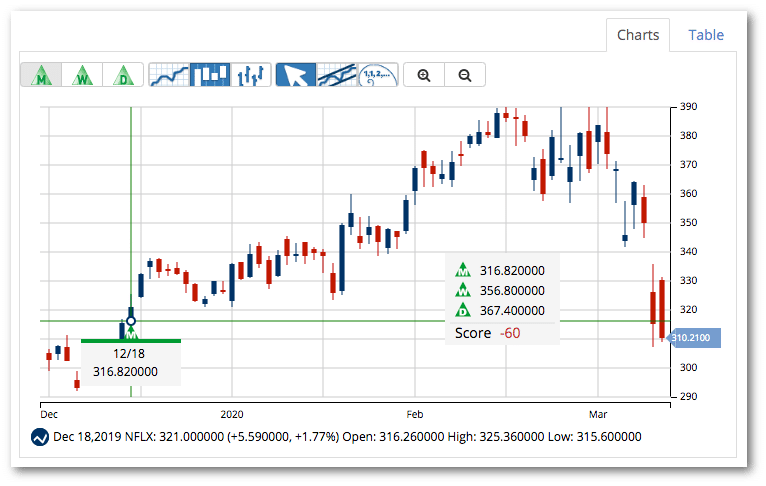766x486 pixels.
Task: Switch to line chart style
Action: [x=169, y=75]
